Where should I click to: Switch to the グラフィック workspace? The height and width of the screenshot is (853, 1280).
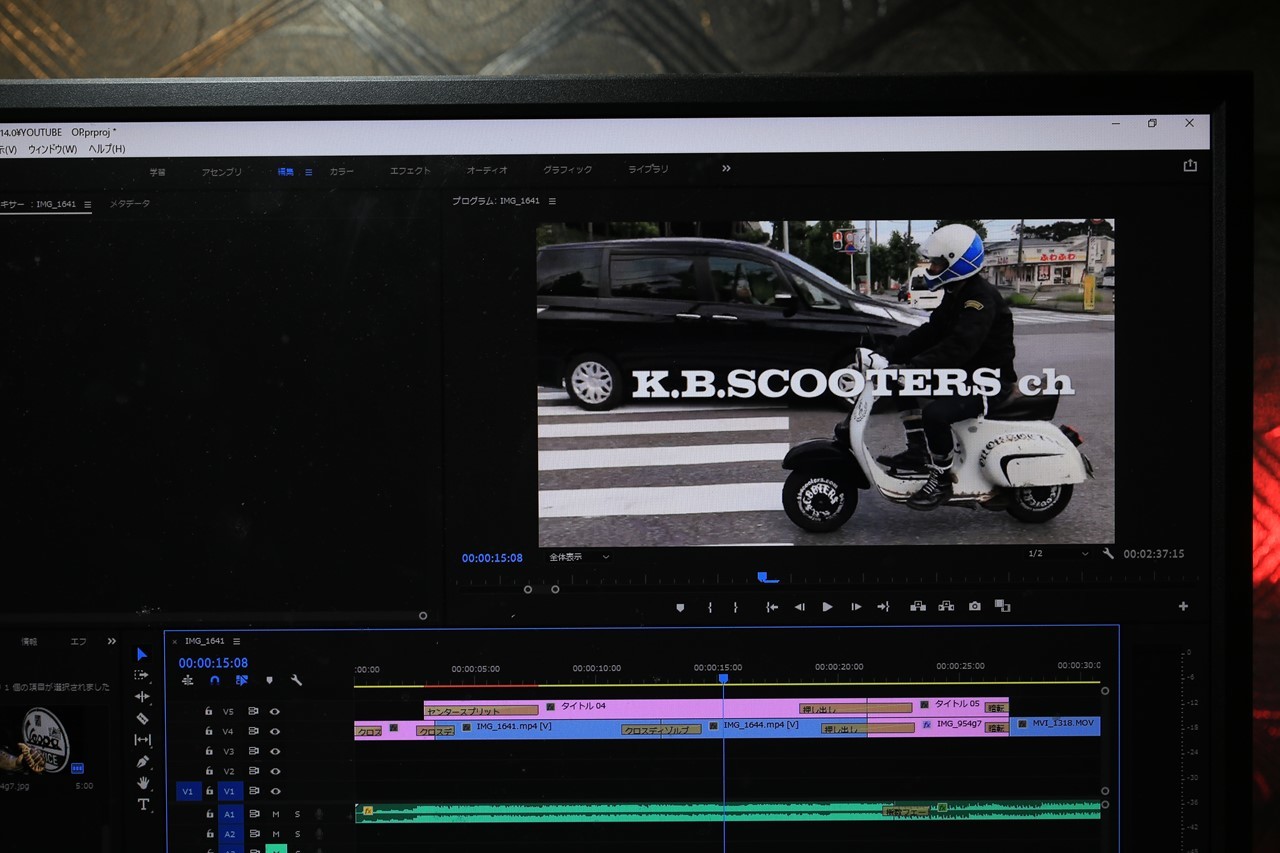567,170
